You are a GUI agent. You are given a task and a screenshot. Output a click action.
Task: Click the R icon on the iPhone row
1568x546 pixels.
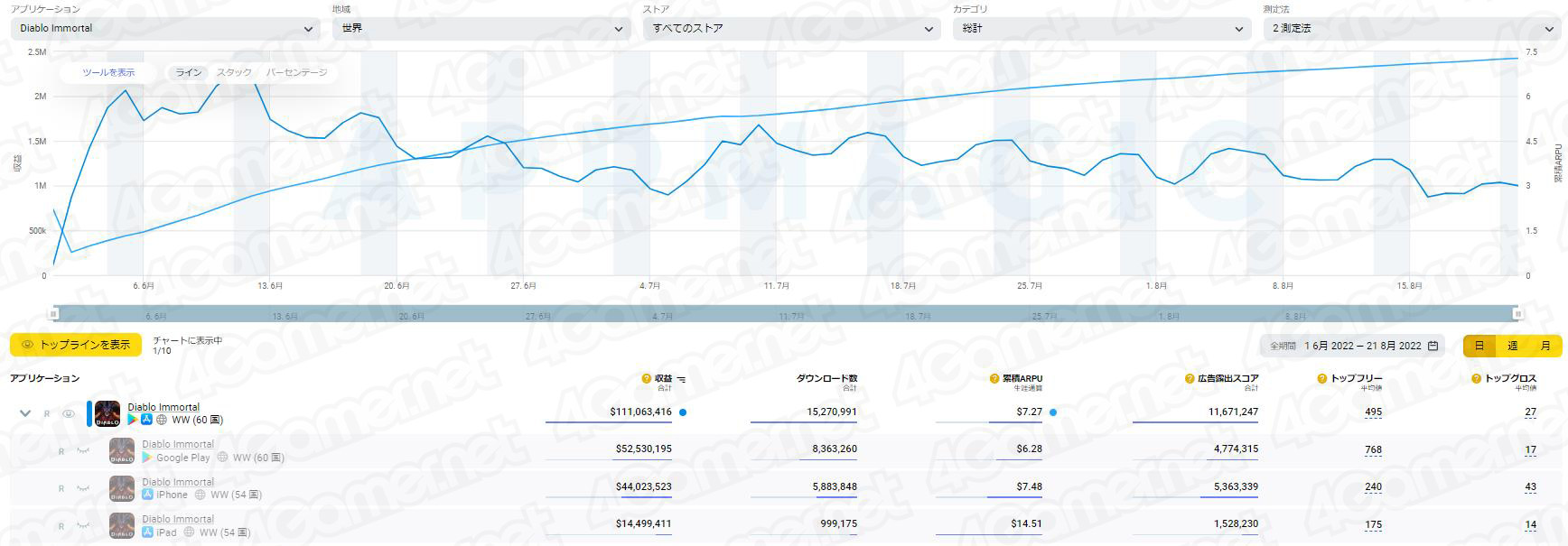tap(61, 489)
